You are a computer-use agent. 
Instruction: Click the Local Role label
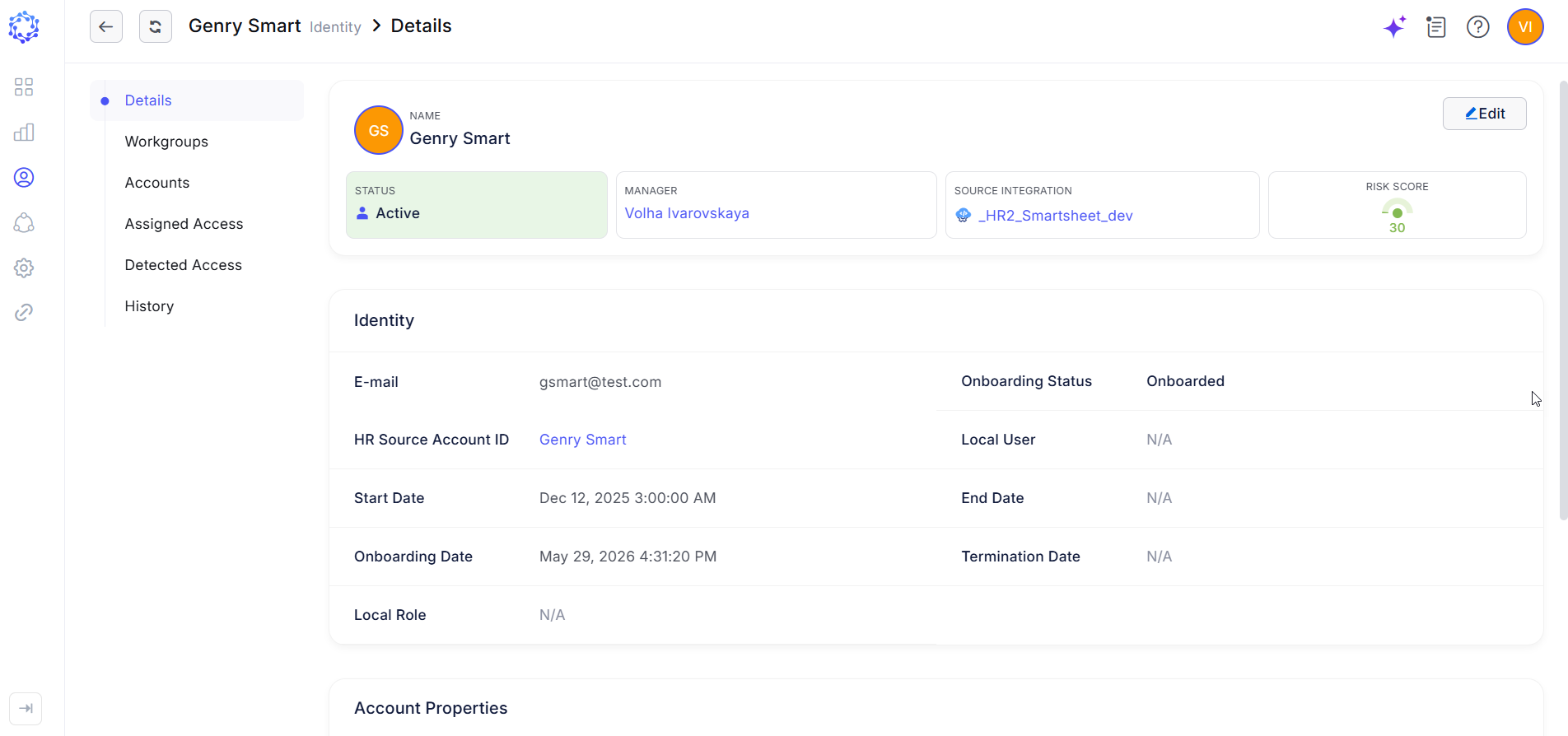pos(390,615)
